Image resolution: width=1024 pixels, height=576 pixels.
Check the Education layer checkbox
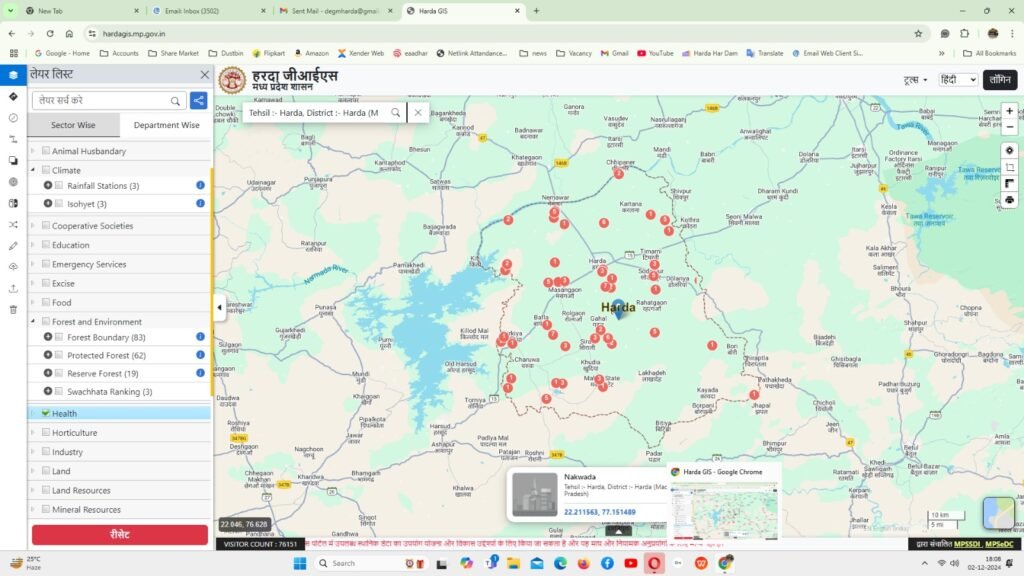coord(46,245)
